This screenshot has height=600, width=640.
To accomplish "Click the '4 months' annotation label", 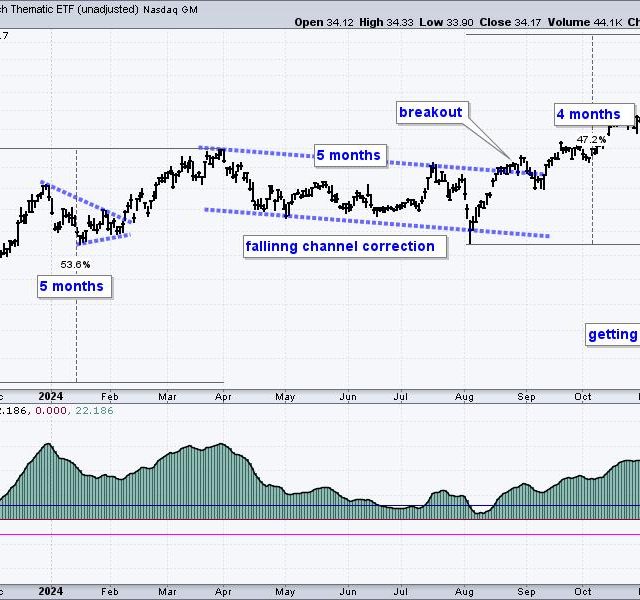I will click(x=595, y=114).
